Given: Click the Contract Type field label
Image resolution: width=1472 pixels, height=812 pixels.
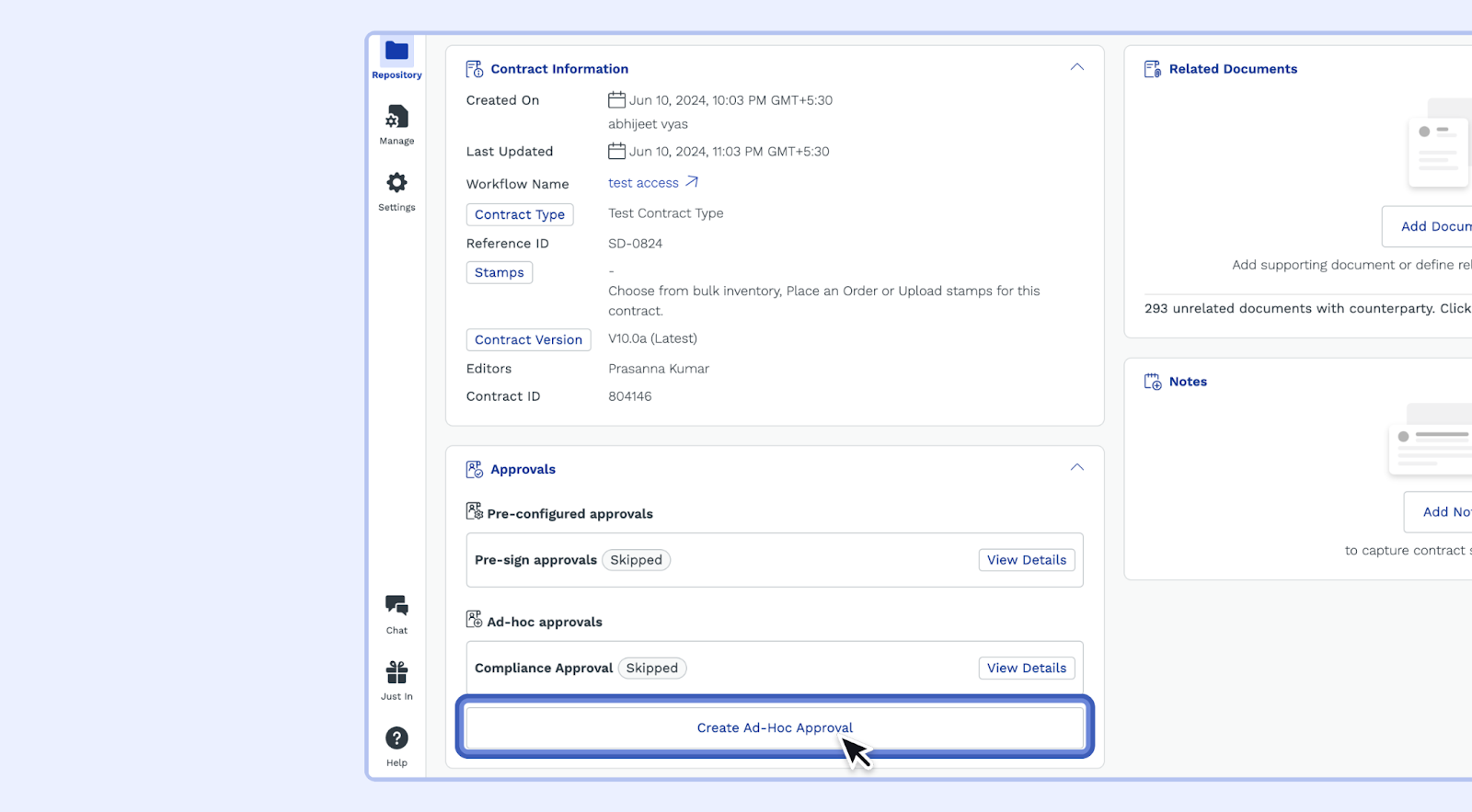Looking at the screenshot, I should (x=520, y=214).
